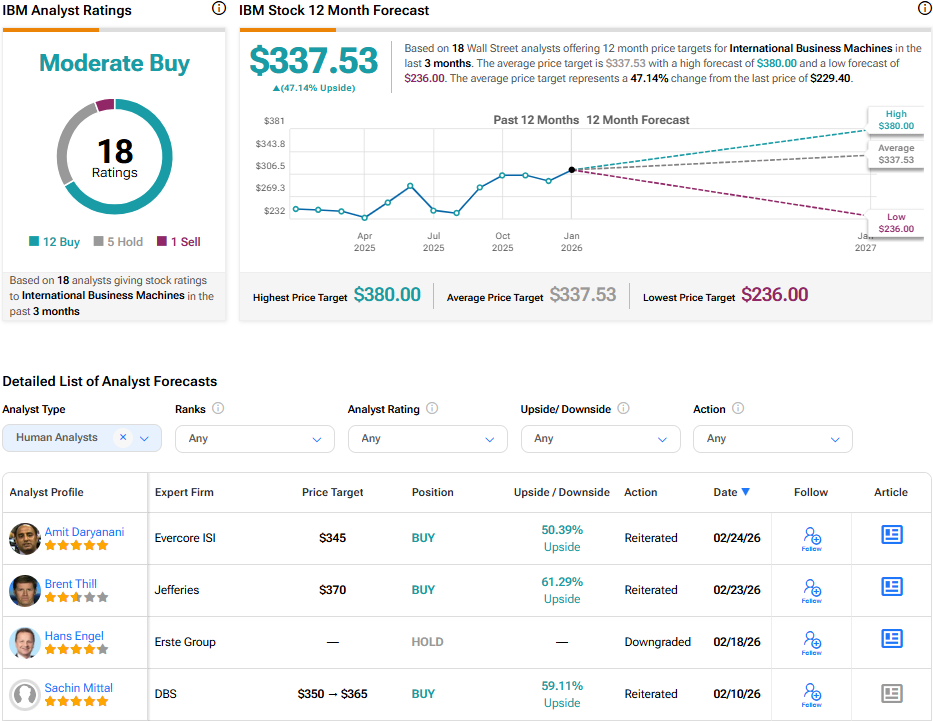Click the Price Target column header
This screenshot has width=933, height=721.
coord(332,492)
